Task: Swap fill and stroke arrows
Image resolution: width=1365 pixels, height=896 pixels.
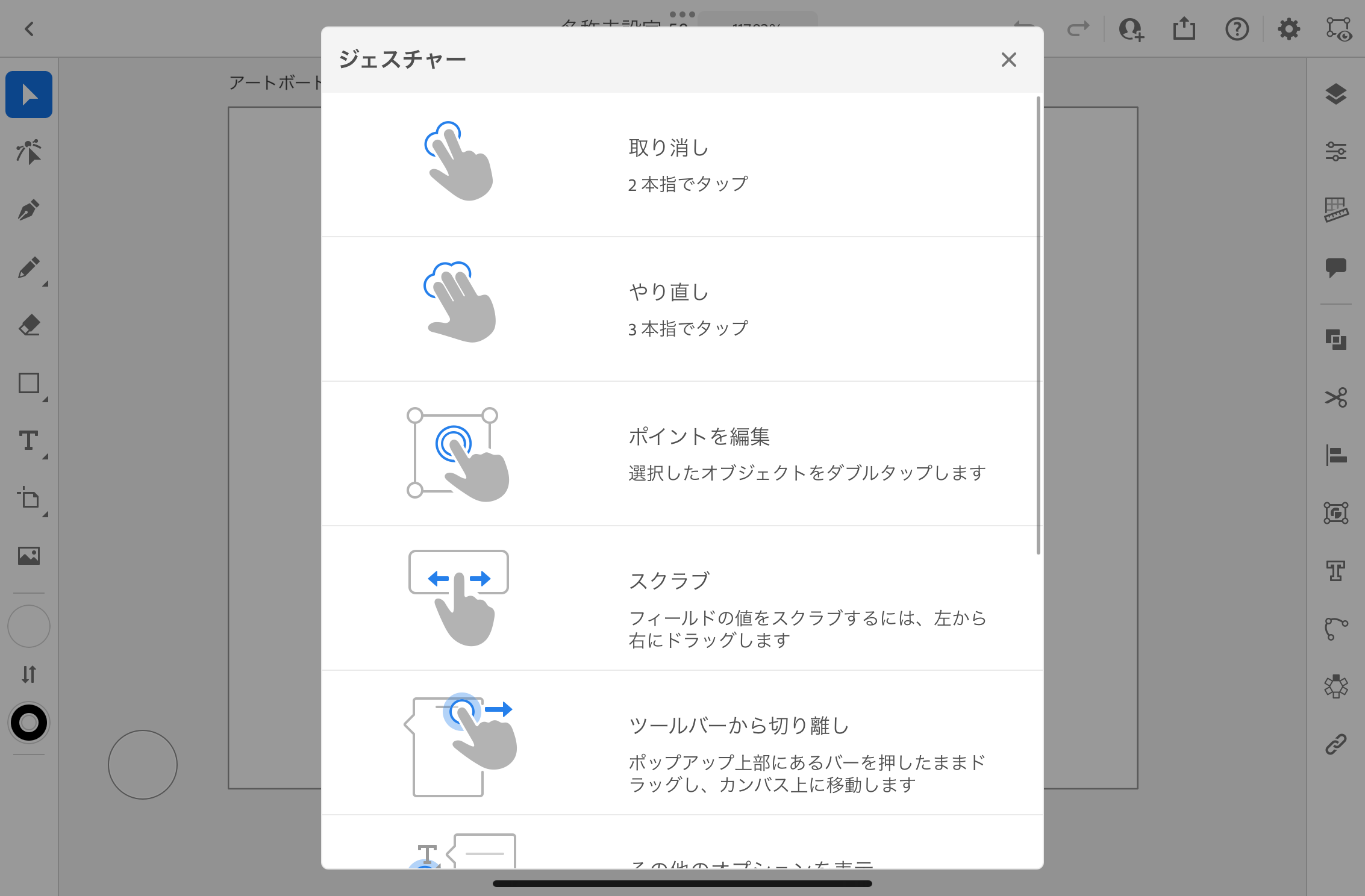Action: (29, 674)
